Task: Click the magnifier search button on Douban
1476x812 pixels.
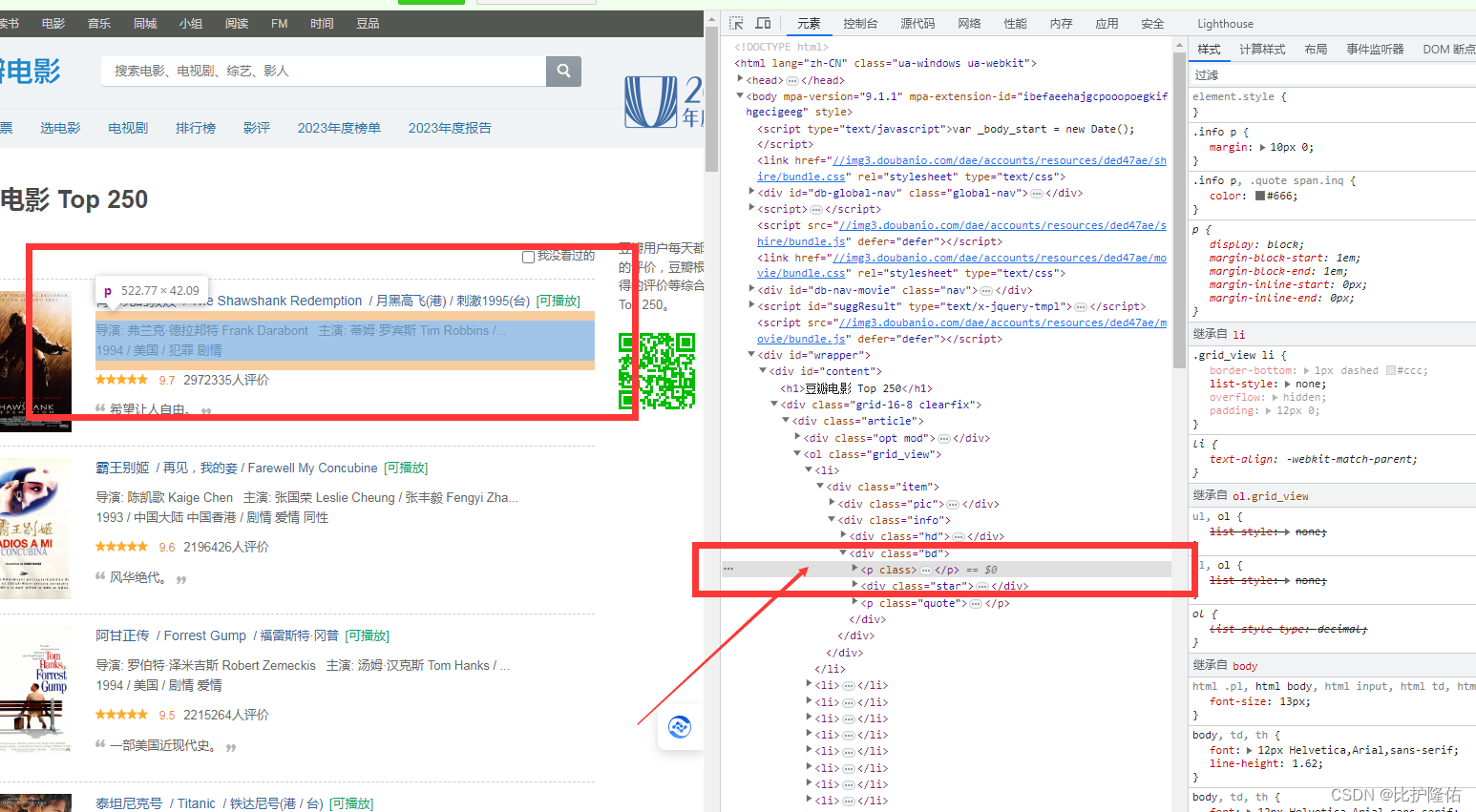Action: 563,71
